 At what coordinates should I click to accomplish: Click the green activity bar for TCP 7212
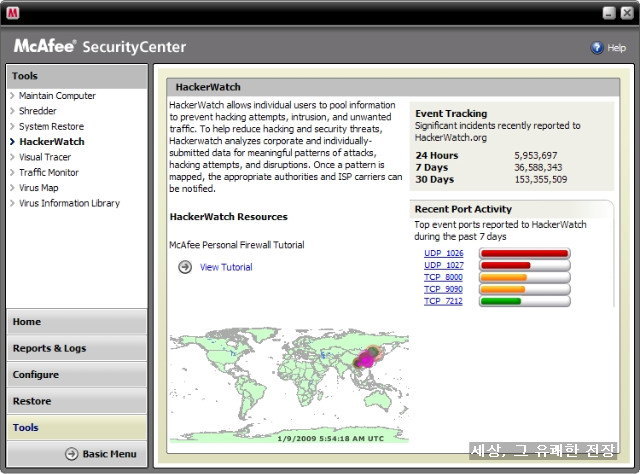pos(524,301)
